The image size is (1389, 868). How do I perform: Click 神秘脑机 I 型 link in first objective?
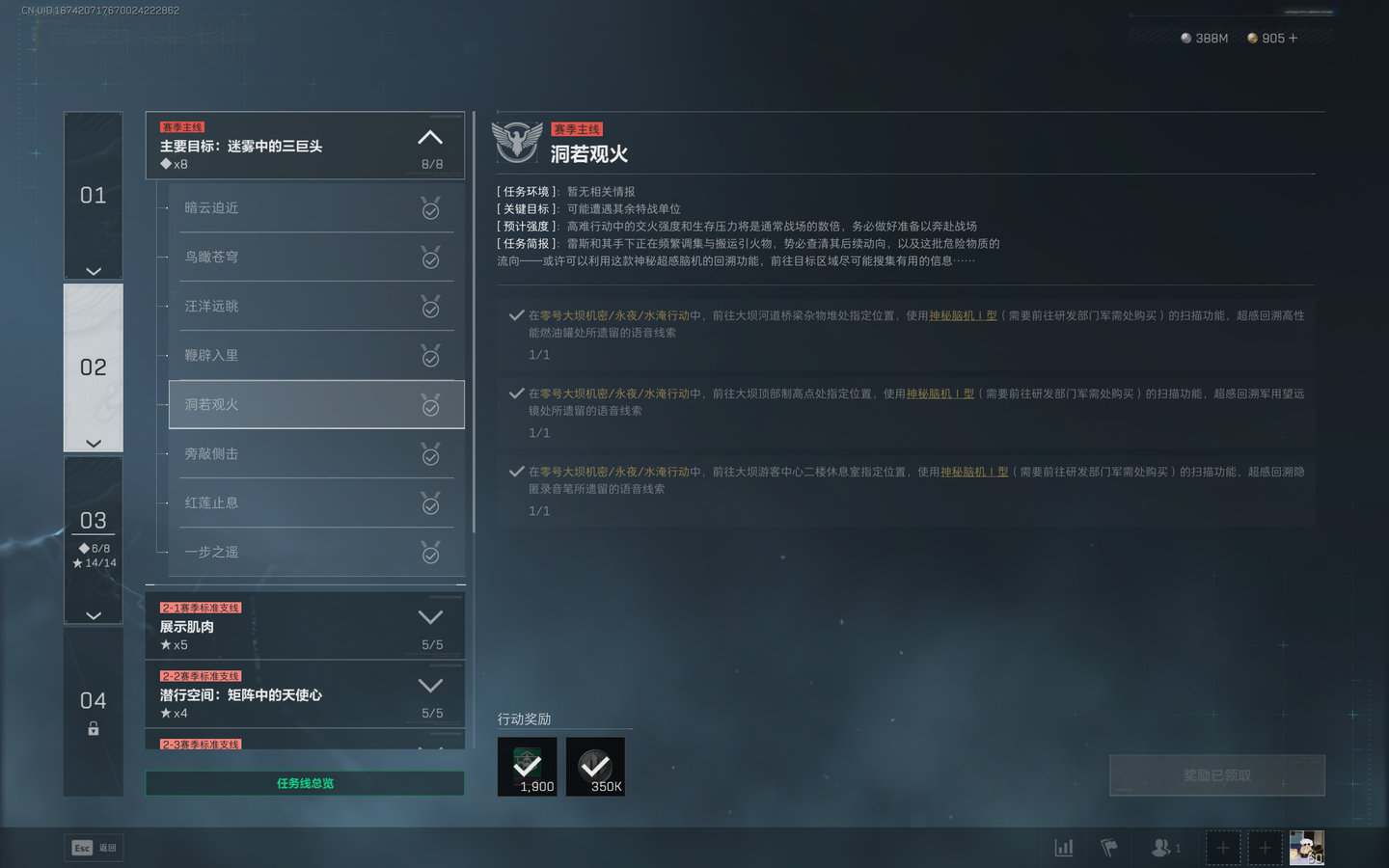pos(963,315)
